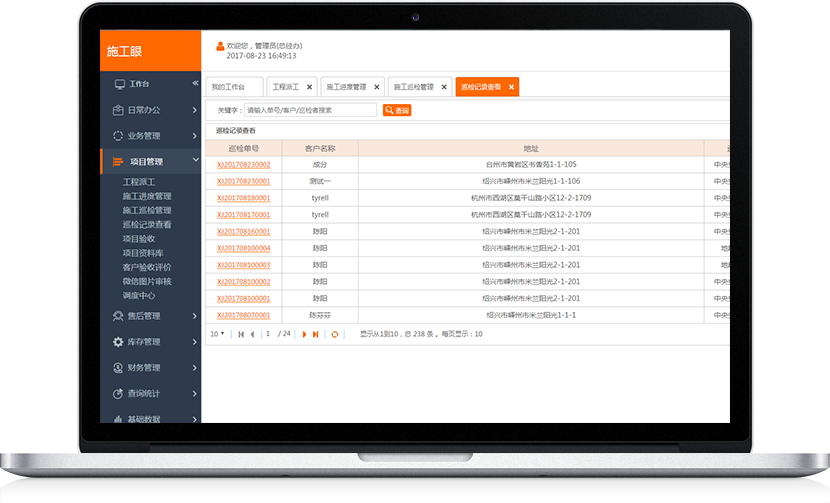Click the keyword search input field

[x=311, y=110]
